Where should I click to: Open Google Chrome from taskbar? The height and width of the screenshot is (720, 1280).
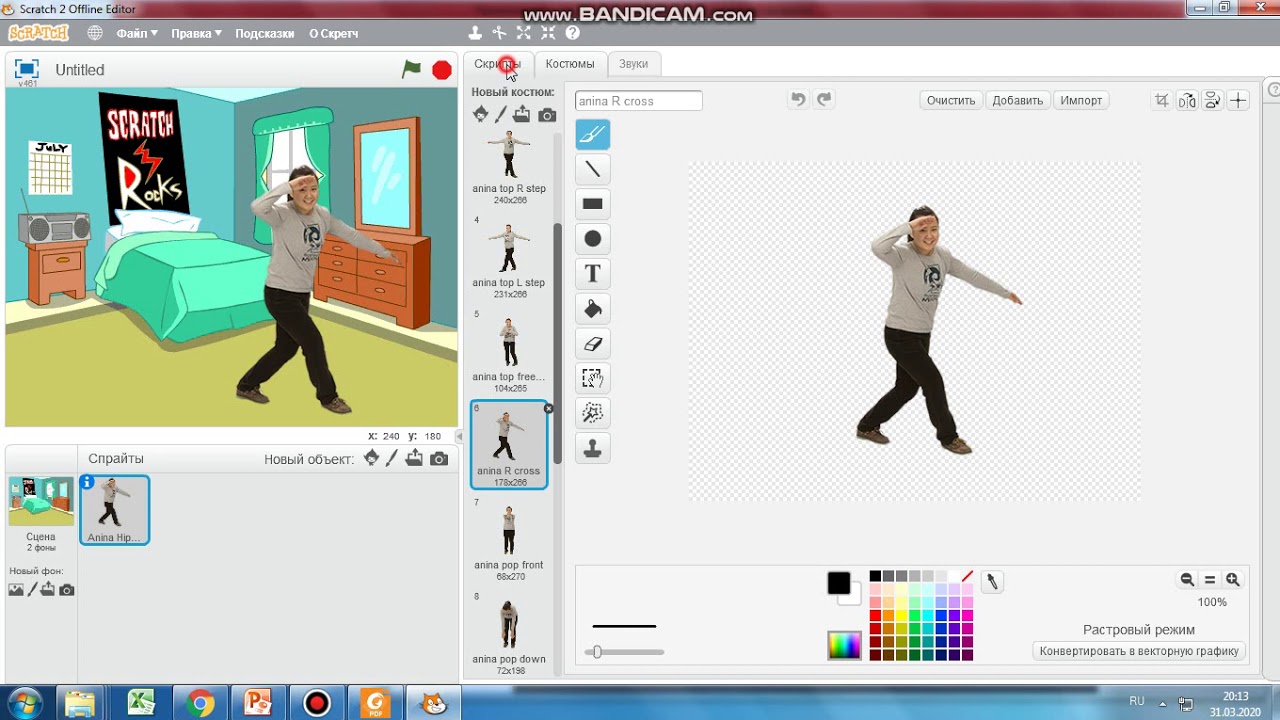200,703
